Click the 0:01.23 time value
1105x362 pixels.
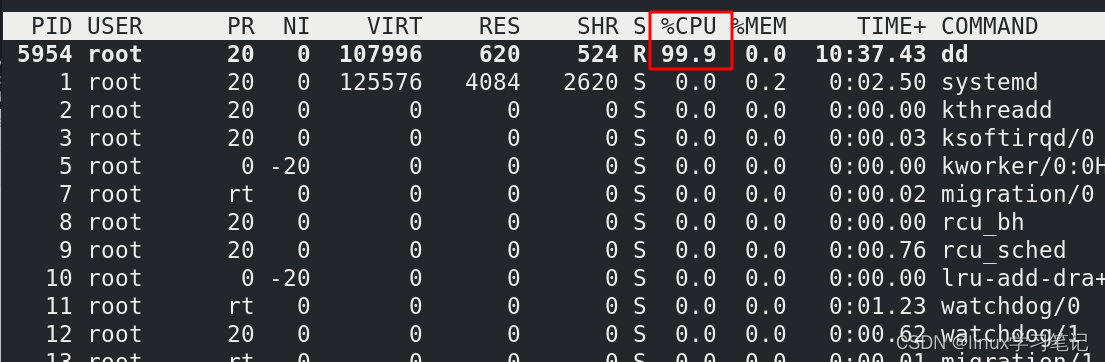pyautogui.click(x=877, y=306)
